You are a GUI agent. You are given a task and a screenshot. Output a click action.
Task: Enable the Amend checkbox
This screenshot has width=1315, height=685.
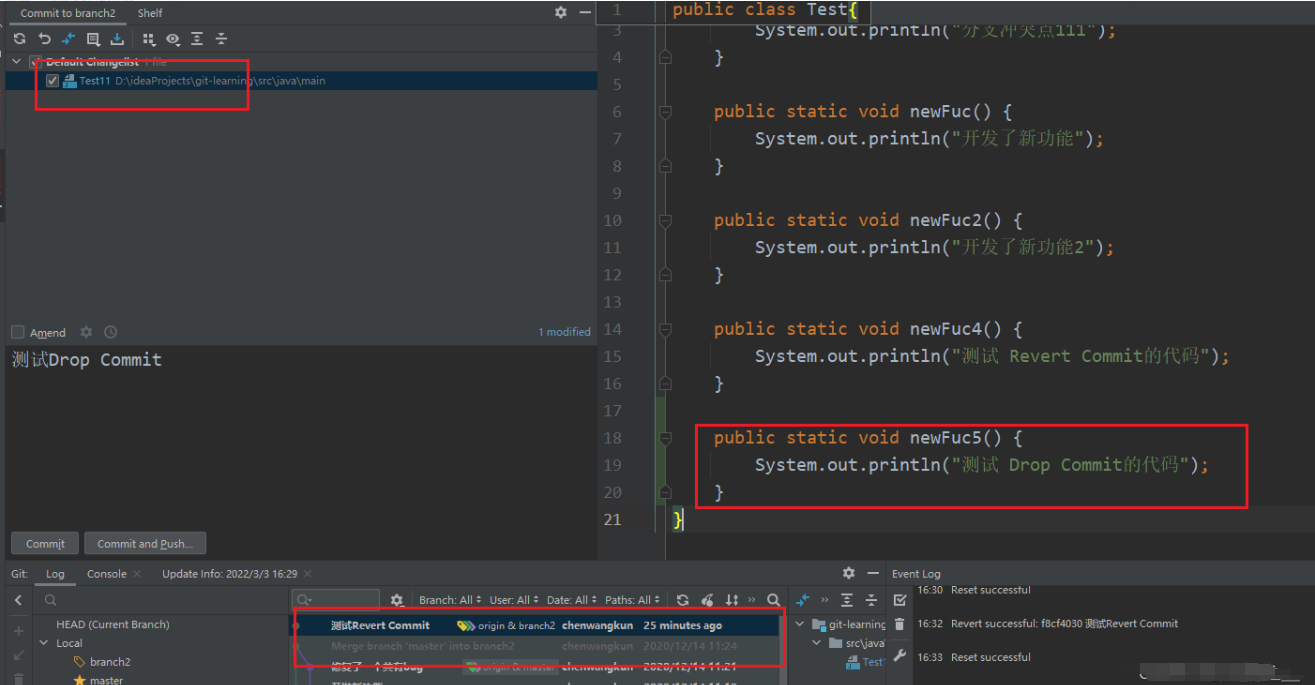(x=18, y=332)
